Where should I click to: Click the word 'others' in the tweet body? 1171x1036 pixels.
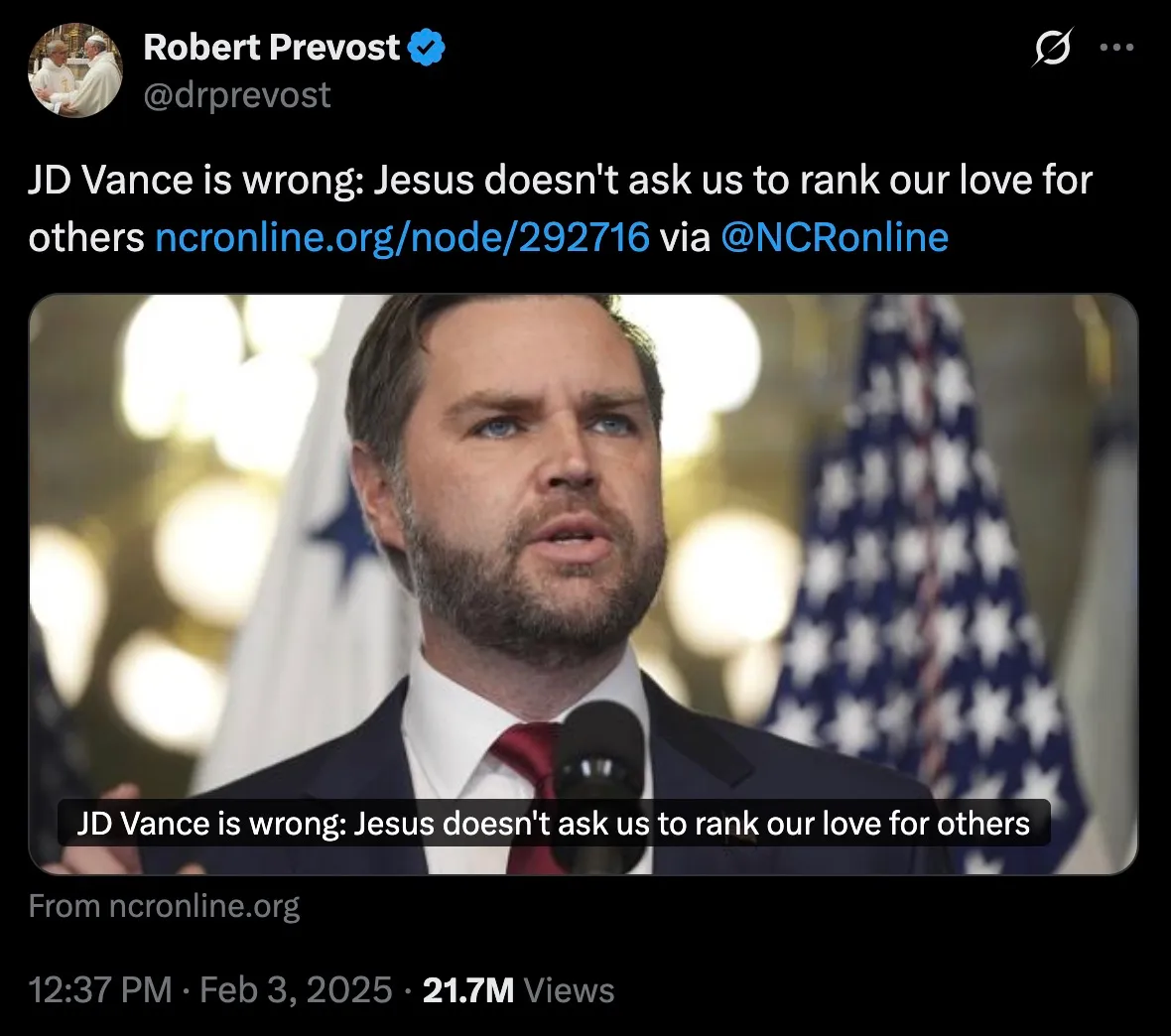coord(86,237)
